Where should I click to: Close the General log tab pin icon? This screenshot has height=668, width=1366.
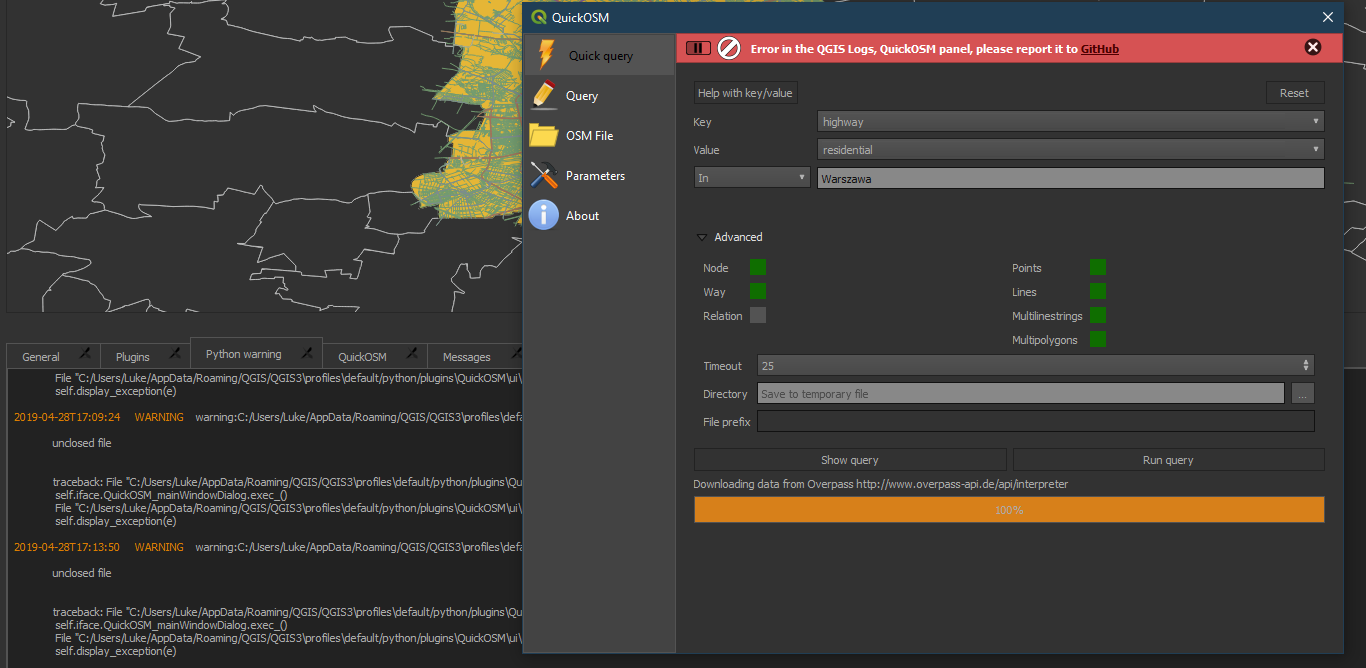click(x=85, y=354)
